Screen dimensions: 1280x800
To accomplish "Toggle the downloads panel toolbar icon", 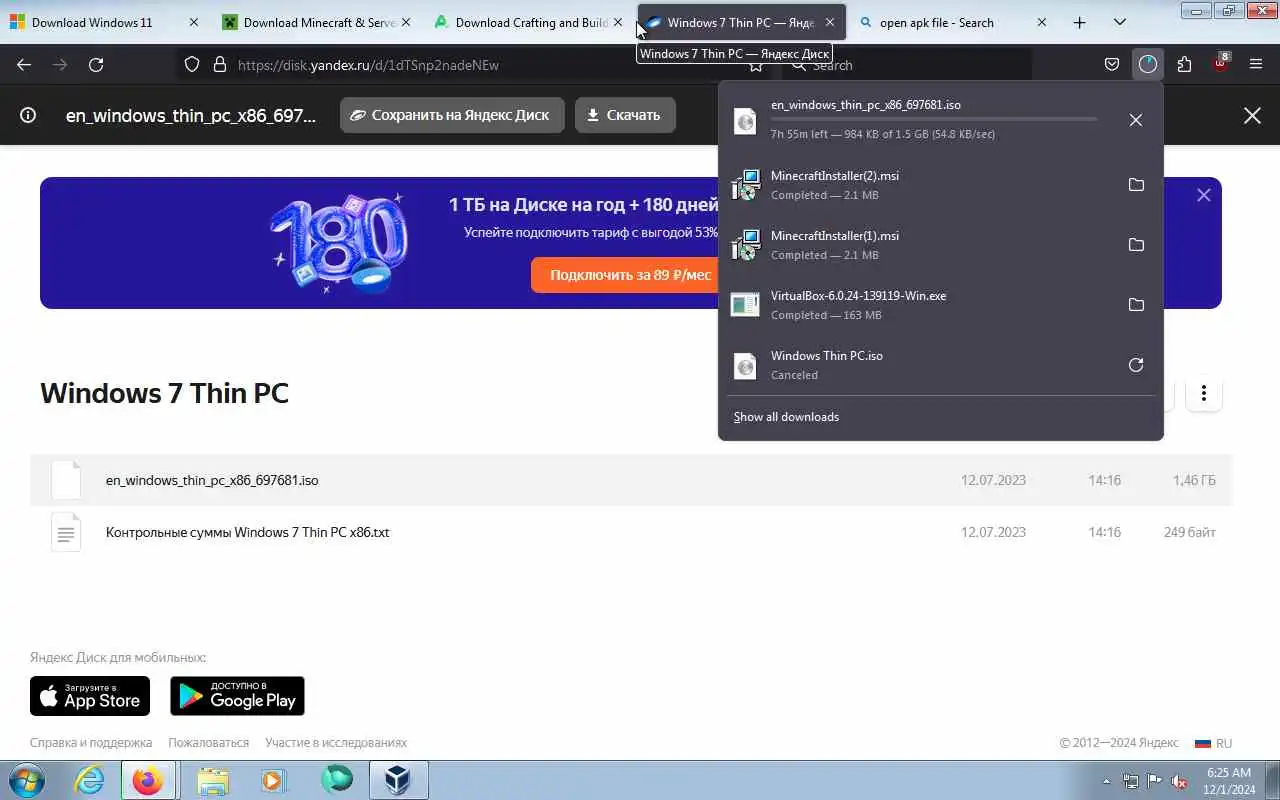I will coord(1147,64).
